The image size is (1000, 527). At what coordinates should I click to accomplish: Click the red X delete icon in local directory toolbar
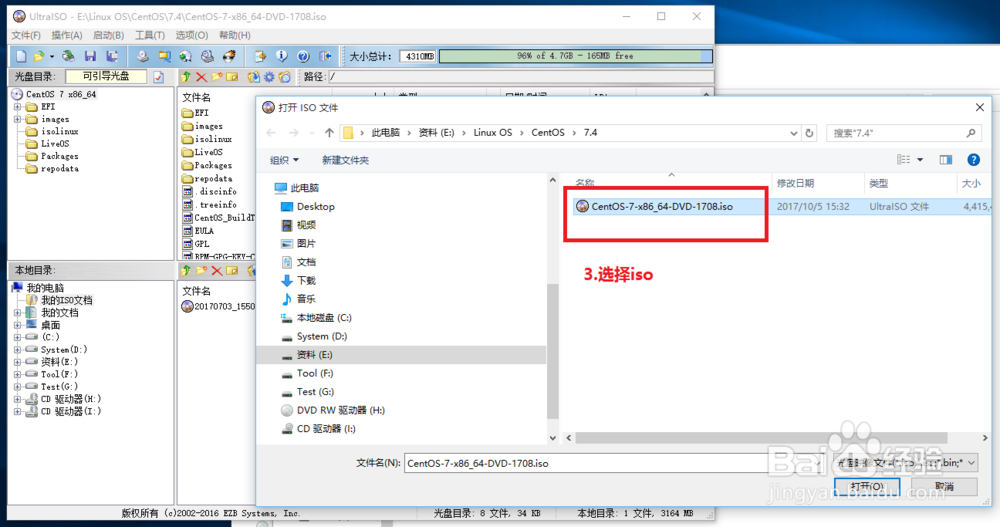[217, 271]
